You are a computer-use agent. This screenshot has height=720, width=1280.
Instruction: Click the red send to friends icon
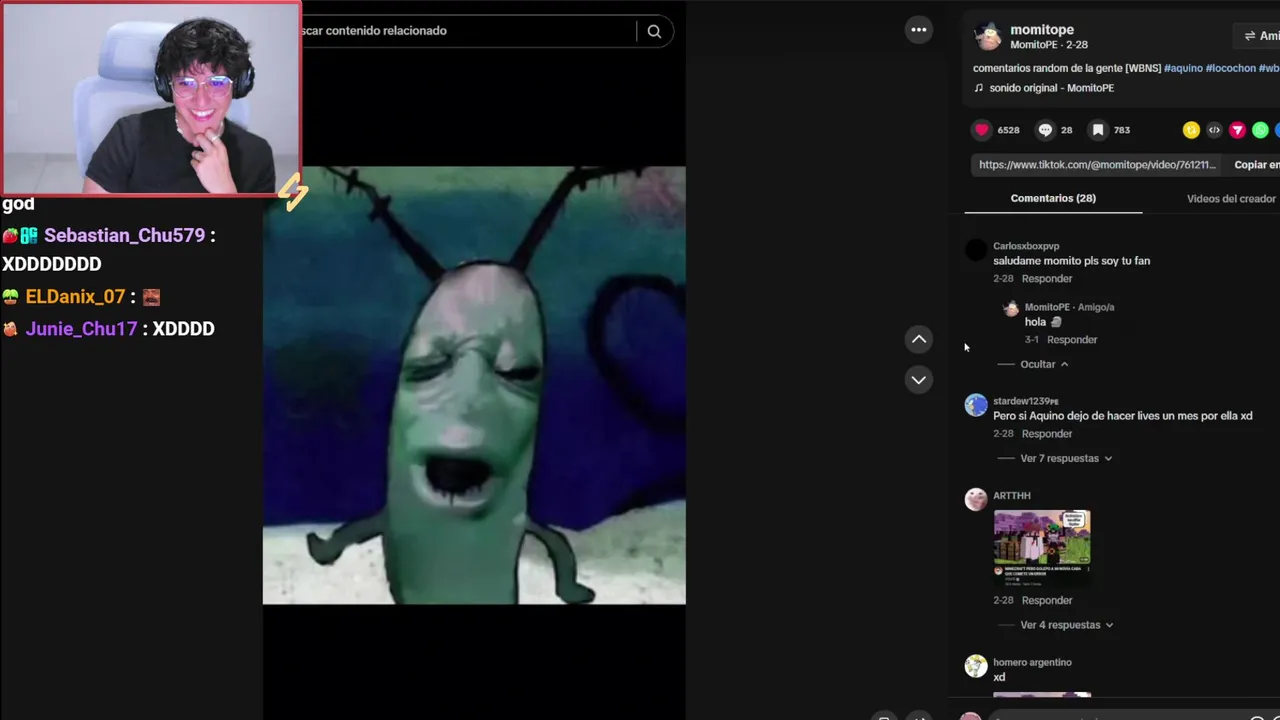point(1237,130)
